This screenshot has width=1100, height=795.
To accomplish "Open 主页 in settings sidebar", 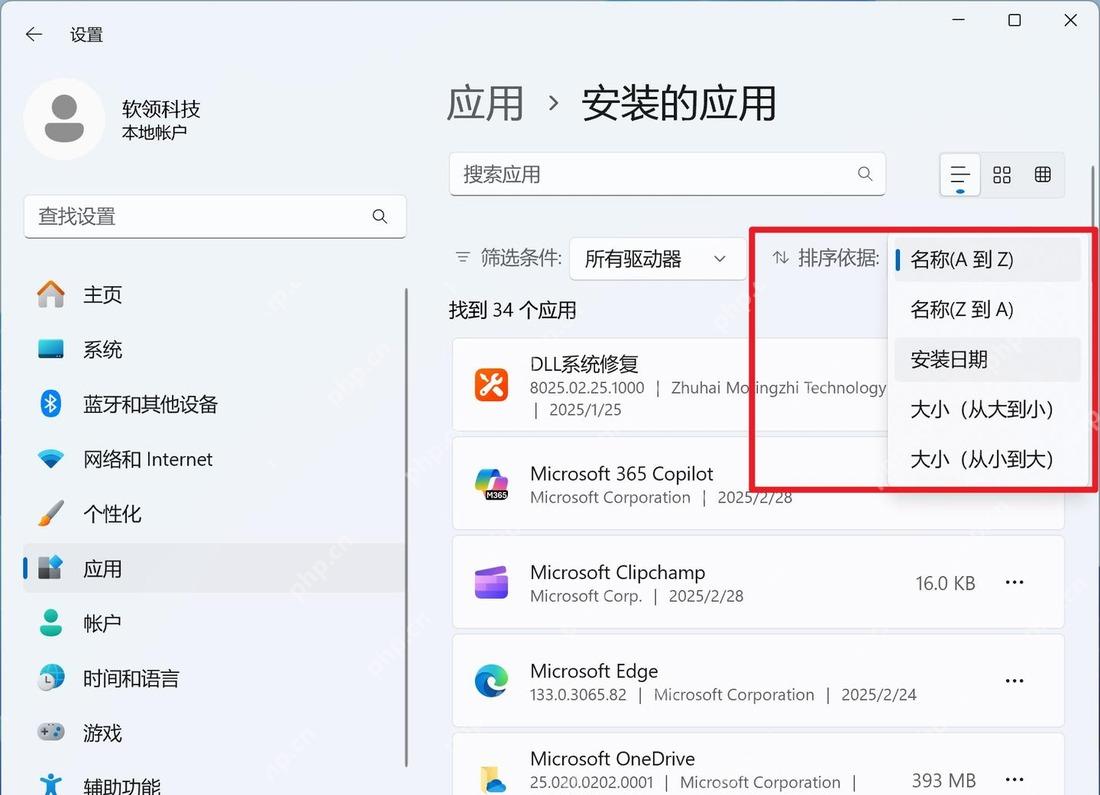I will [x=214, y=294].
